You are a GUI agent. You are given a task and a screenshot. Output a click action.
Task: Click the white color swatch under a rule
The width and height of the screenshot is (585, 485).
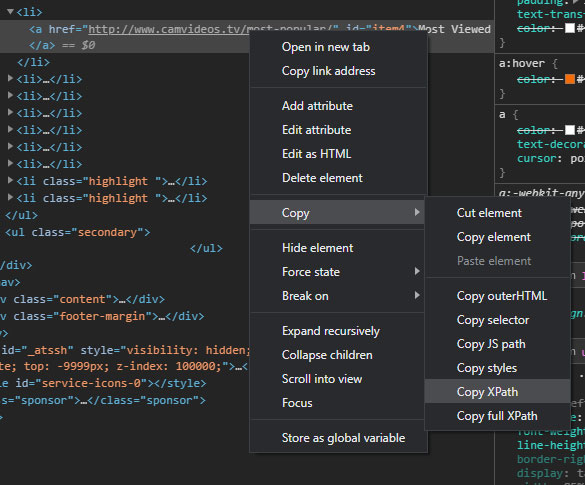pos(570,130)
